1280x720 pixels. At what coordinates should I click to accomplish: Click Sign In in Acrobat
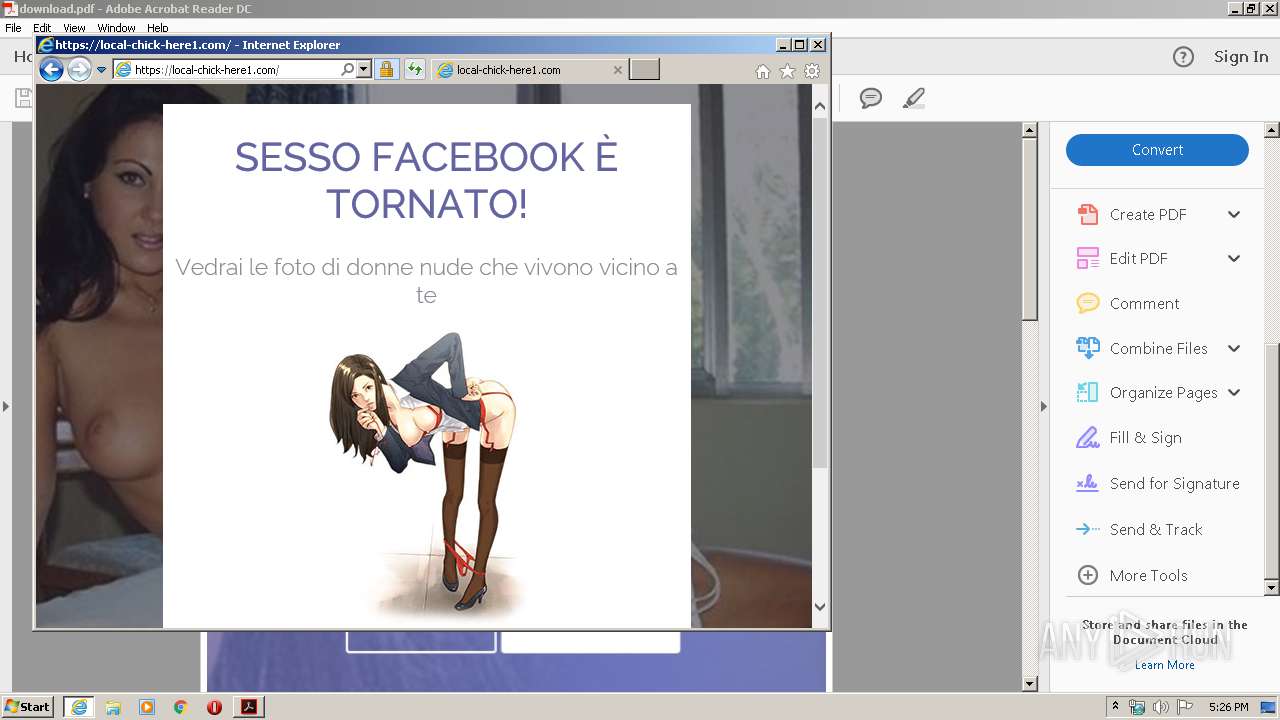1241,57
